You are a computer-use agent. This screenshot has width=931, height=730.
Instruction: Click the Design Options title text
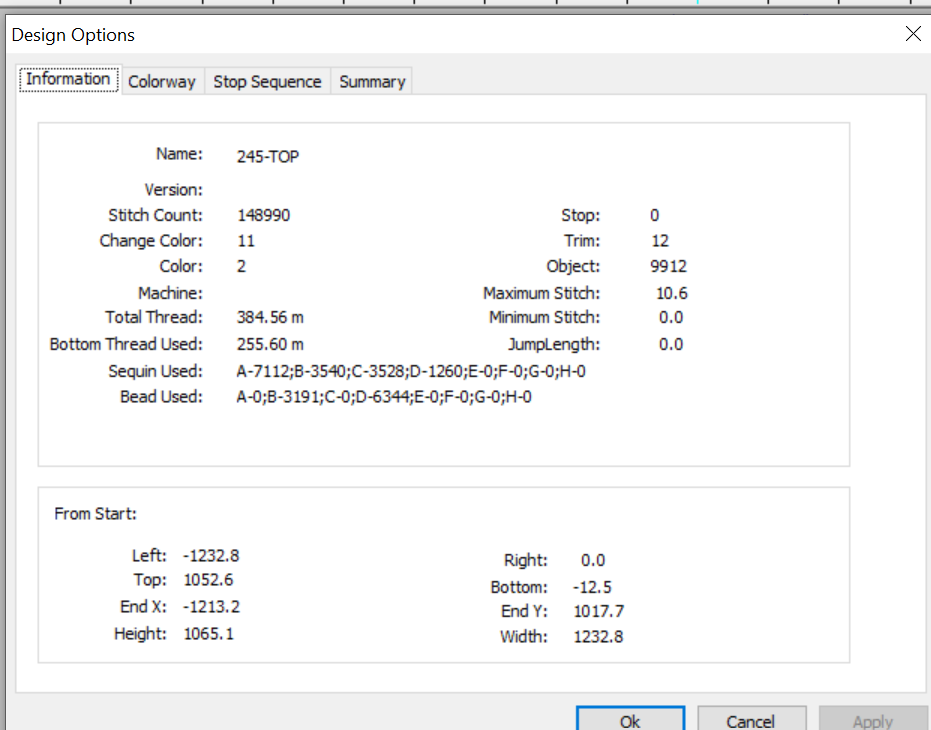point(73,35)
